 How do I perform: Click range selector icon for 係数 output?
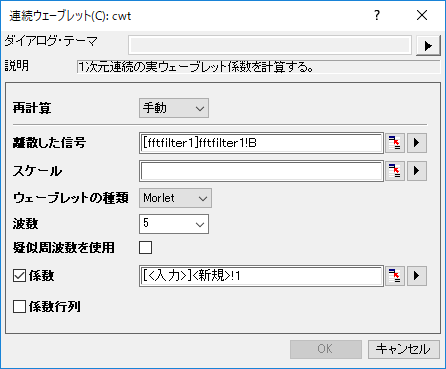(395, 276)
